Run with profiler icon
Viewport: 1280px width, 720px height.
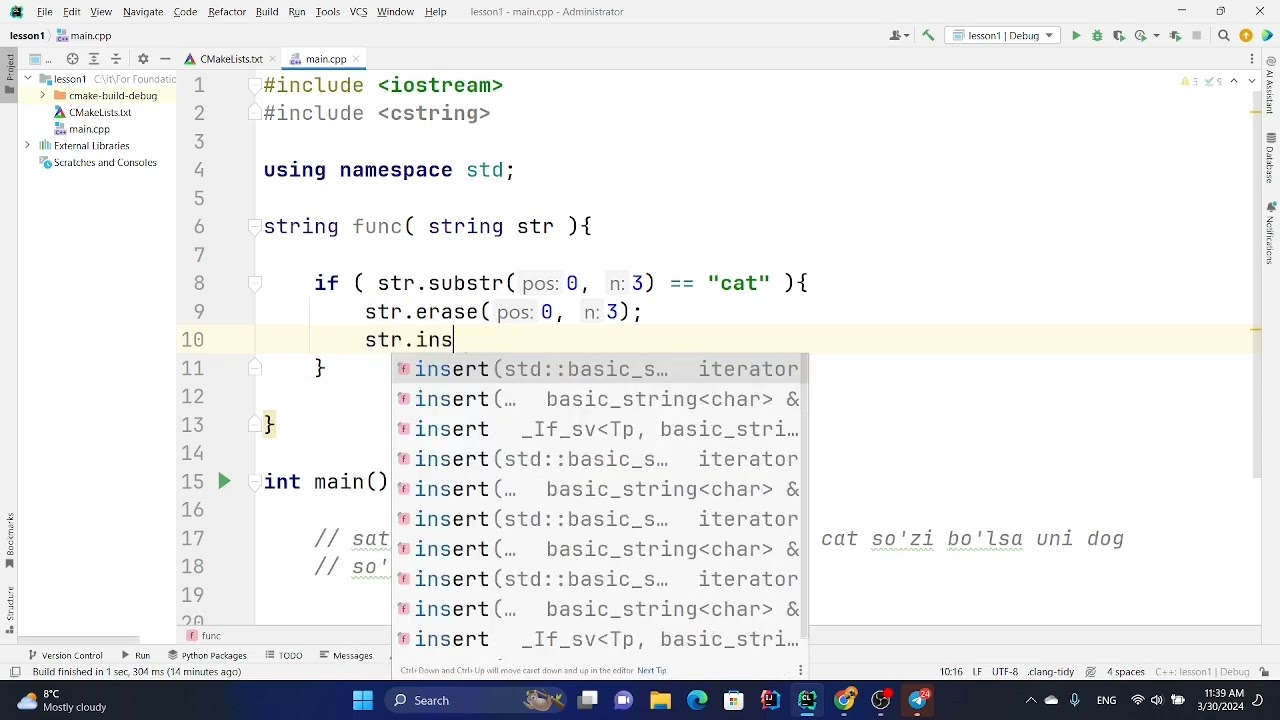(1139, 36)
